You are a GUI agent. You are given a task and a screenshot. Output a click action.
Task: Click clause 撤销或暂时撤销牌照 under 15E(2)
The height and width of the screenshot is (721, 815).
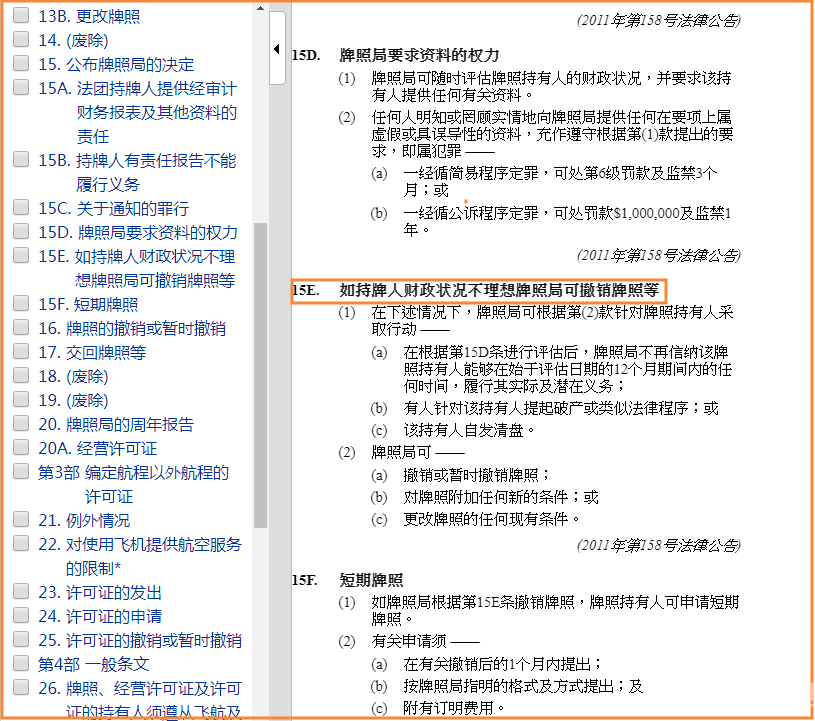(x=476, y=475)
